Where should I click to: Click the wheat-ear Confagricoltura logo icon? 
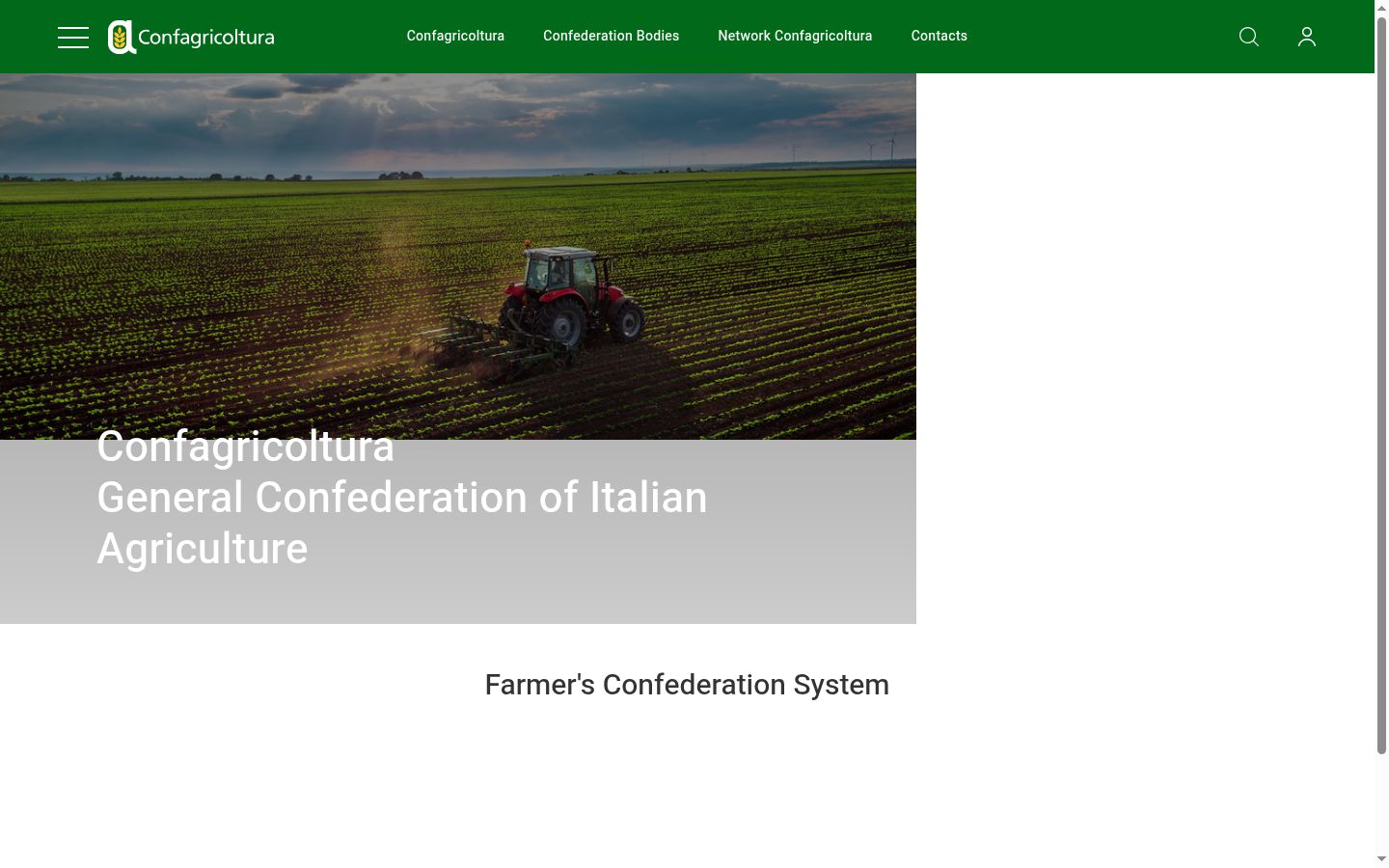coord(121,38)
